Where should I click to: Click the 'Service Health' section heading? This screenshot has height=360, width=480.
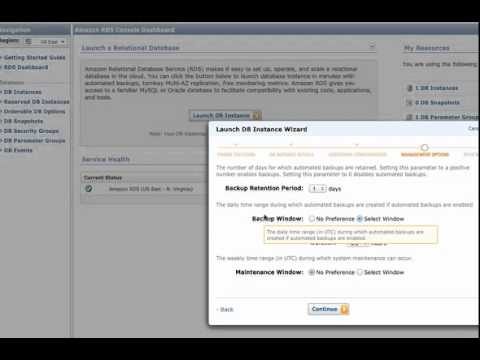[x=106, y=159]
